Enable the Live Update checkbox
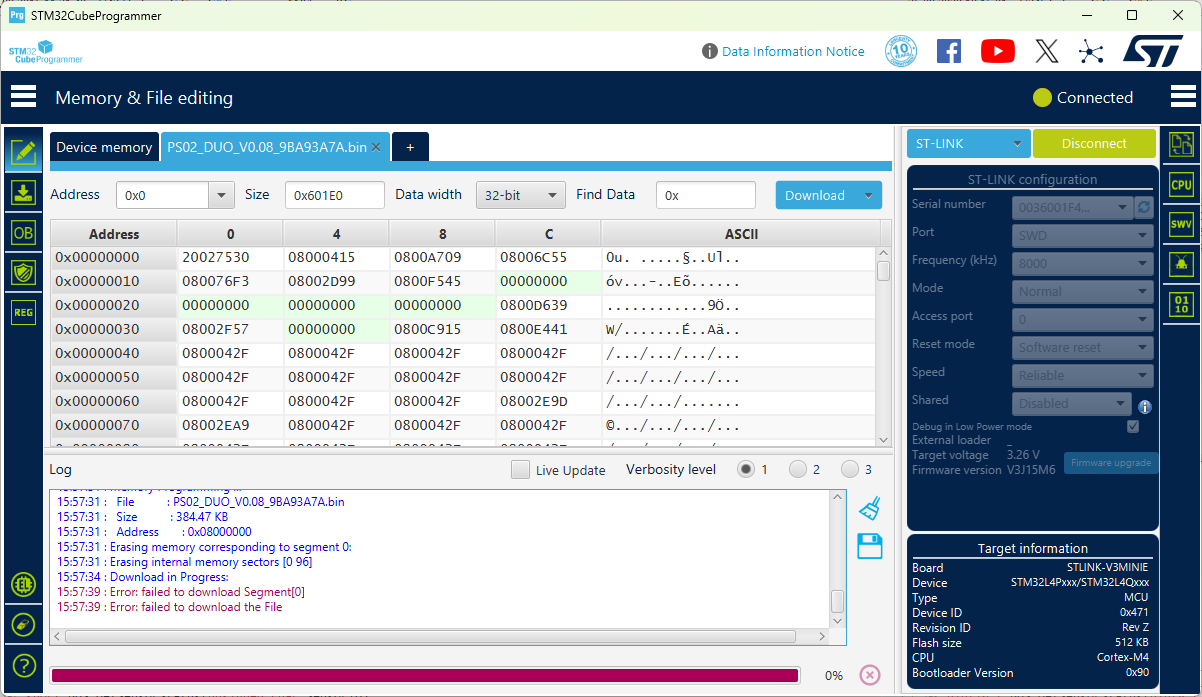The image size is (1202, 697). point(520,469)
